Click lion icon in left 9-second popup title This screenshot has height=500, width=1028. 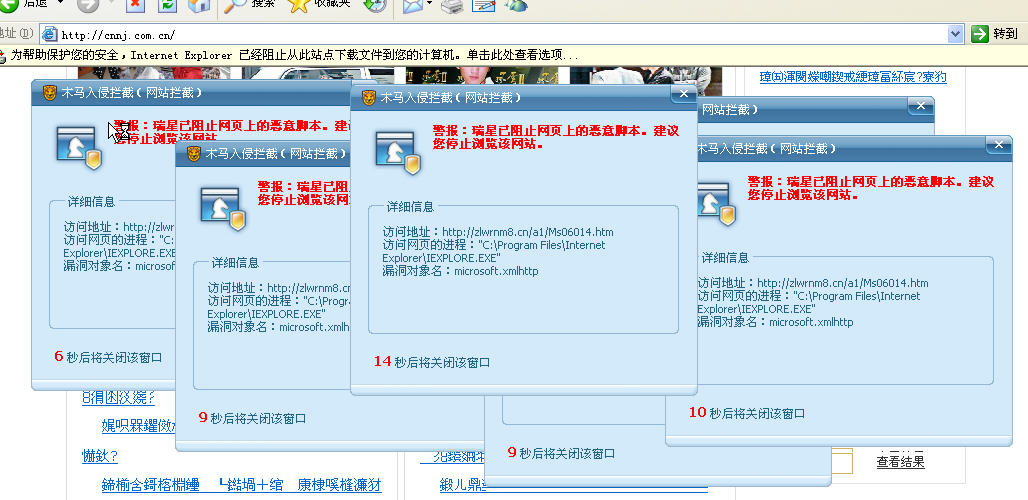pyautogui.click(x=193, y=153)
